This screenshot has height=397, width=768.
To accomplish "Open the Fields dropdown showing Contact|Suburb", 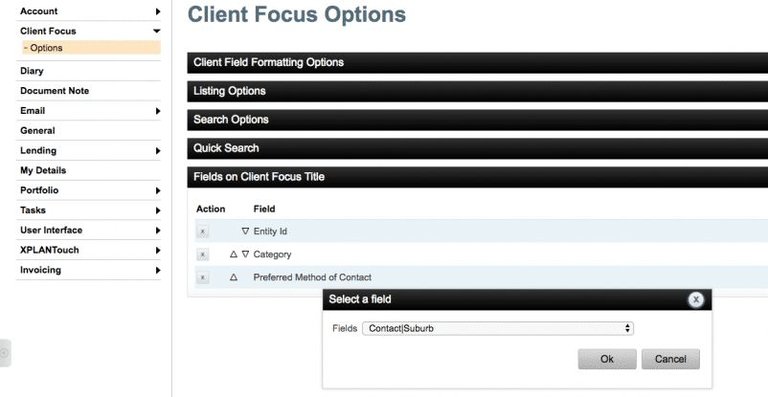I will (x=498, y=328).
